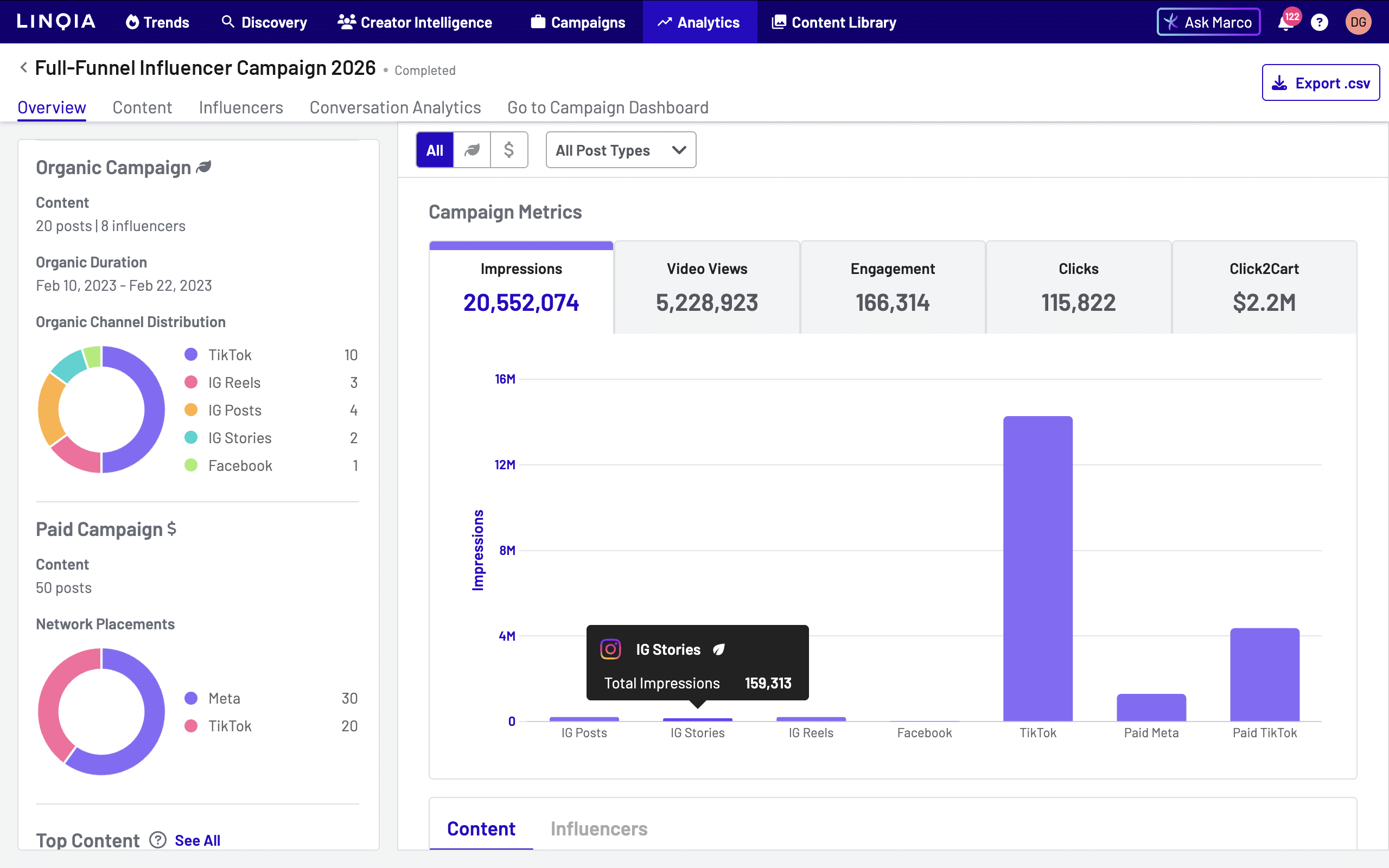
Task: Switch to the top Influencers tab
Action: (241, 107)
